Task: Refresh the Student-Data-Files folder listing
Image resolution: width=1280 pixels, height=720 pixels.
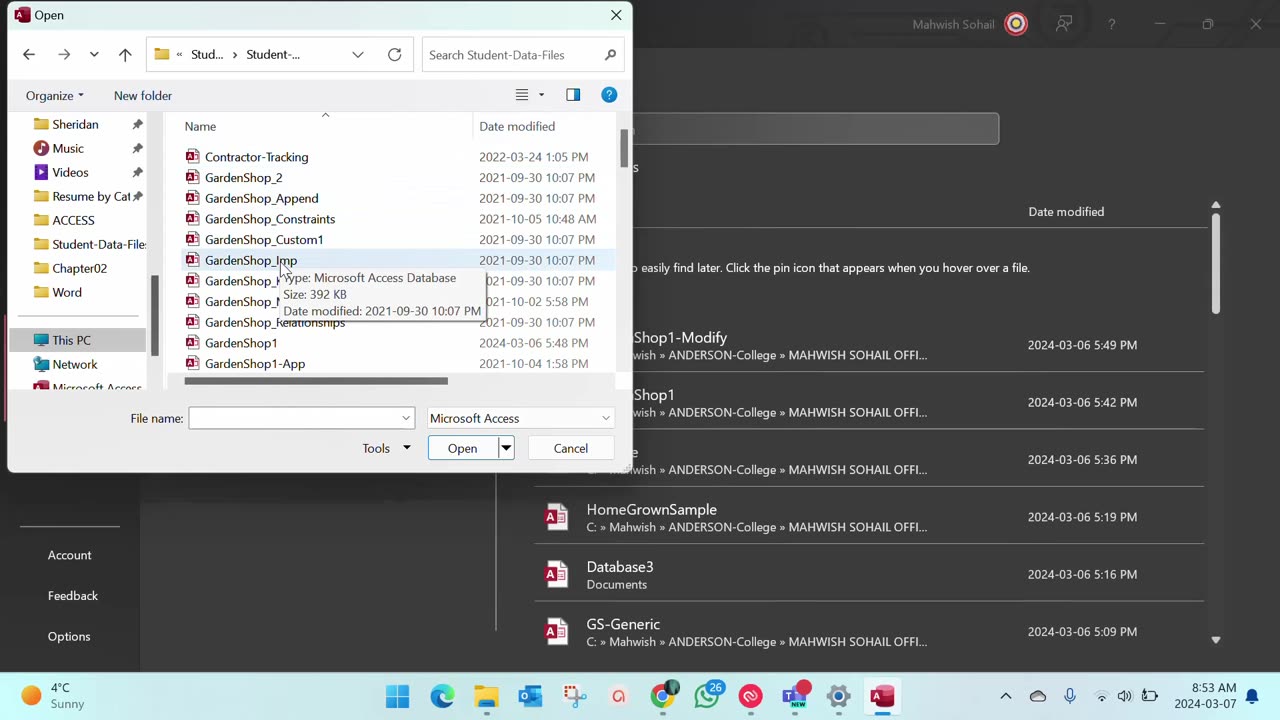Action: (x=395, y=55)
